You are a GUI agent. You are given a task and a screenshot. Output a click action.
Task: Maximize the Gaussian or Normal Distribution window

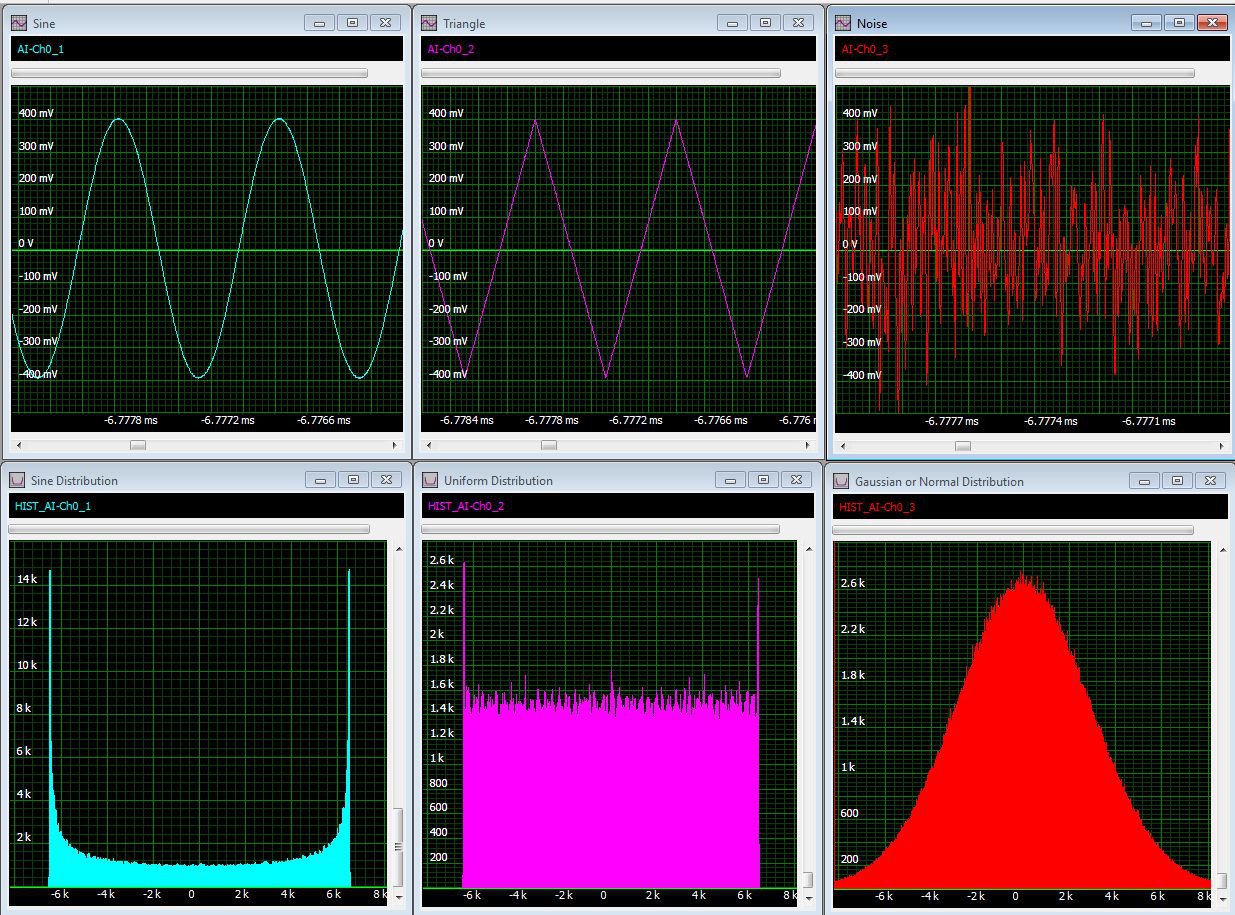tap(1177, 480)
